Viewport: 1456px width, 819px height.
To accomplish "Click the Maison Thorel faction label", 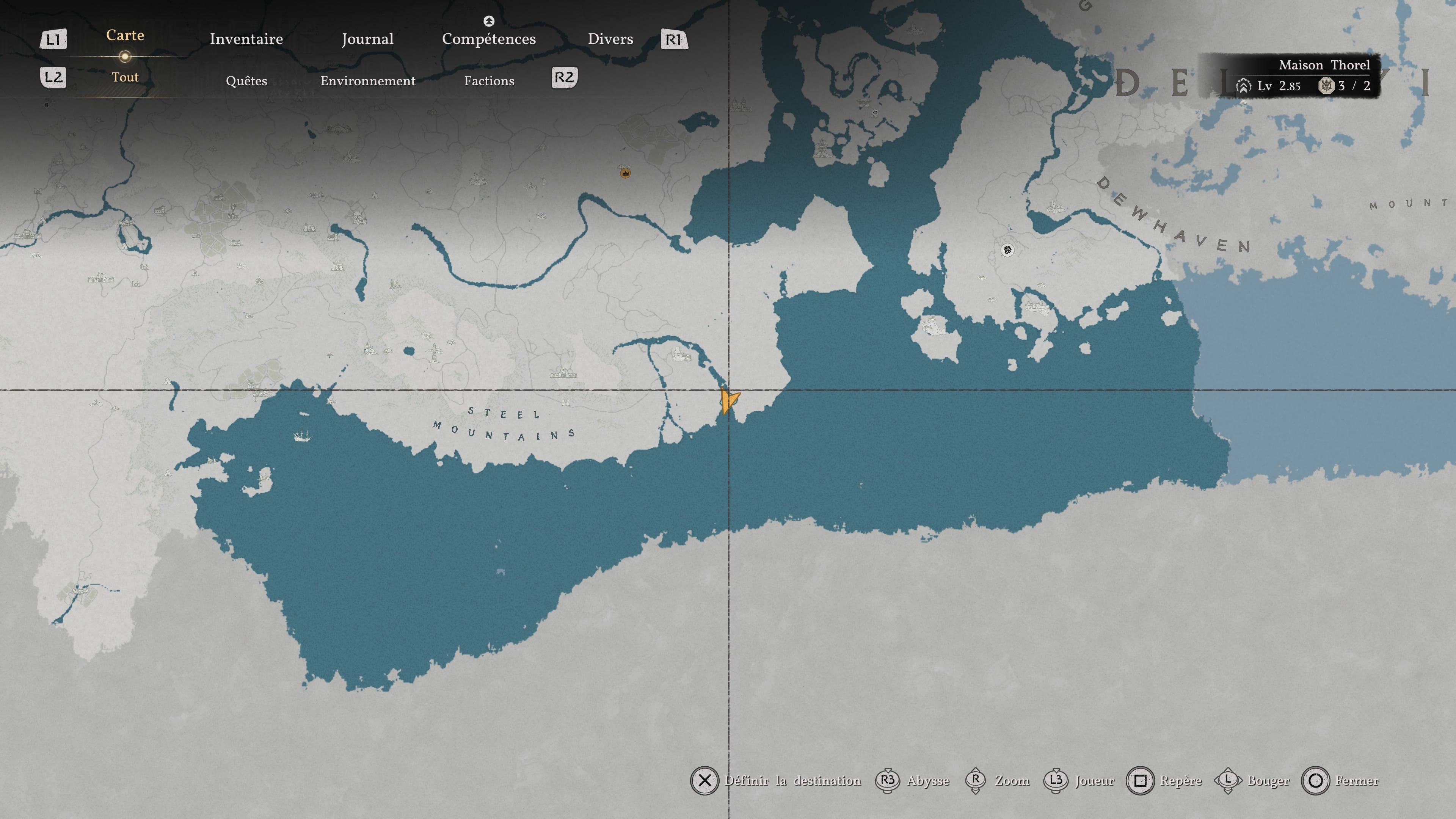I will pyautogui.click(x=1324, y=65).
